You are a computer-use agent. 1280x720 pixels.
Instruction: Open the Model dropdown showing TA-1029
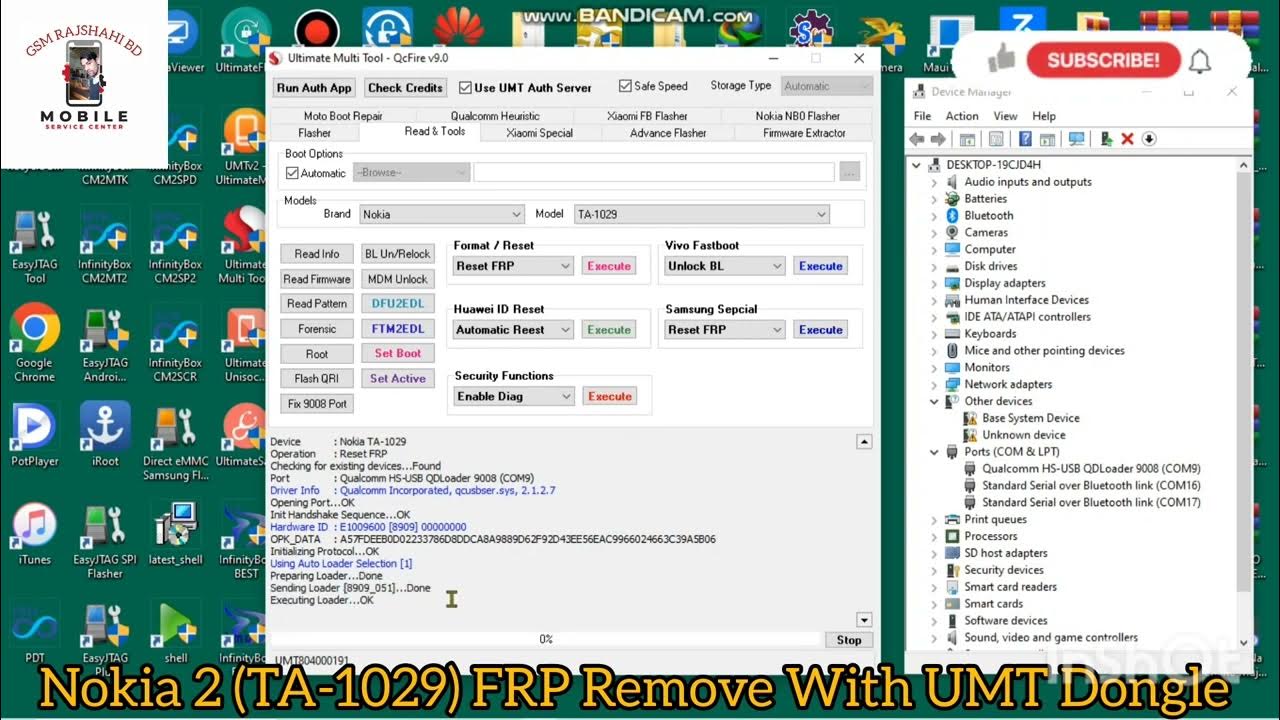tap(702, 214)
